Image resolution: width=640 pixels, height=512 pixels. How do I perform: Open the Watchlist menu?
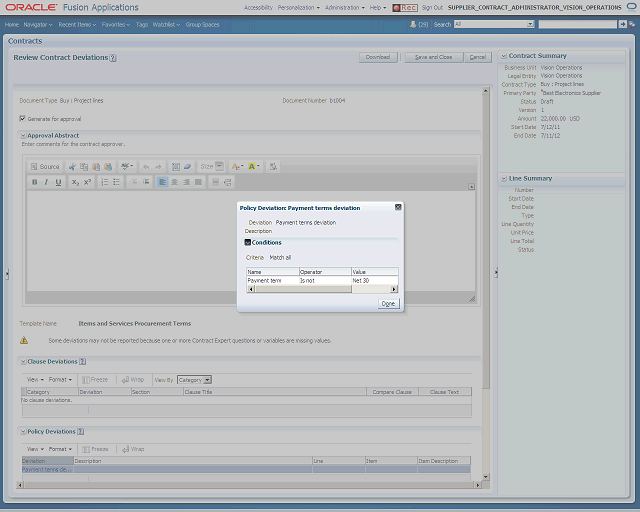[x=166, y=24]
